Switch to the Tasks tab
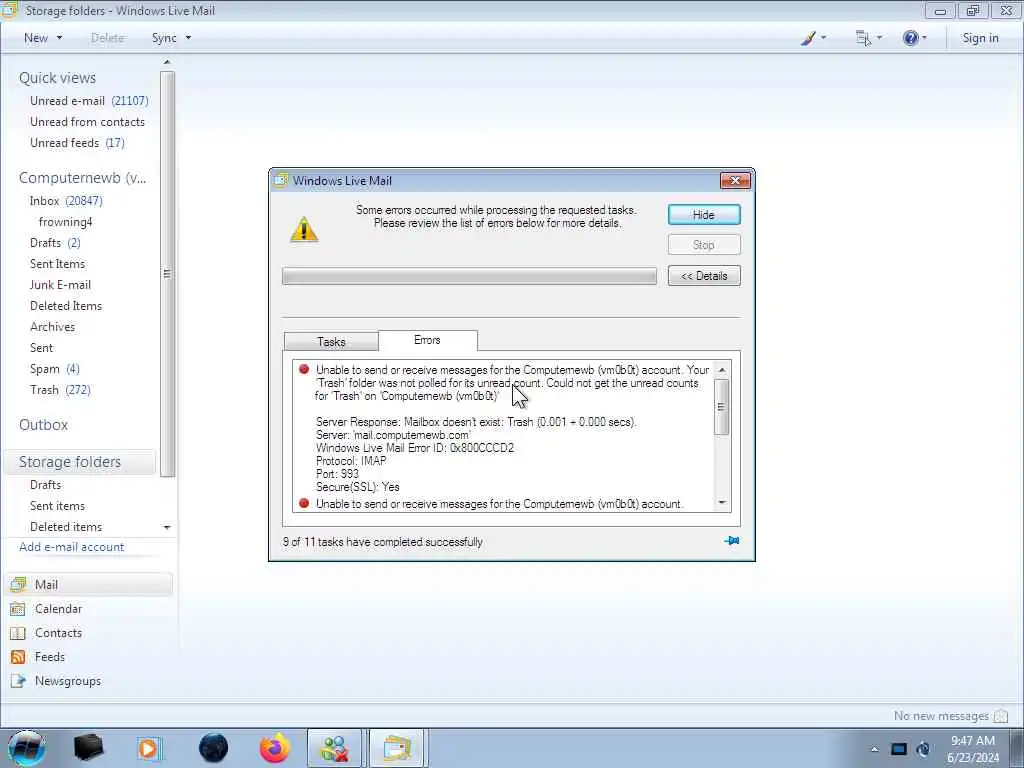Viewport: 1024px width, 768px height. (331, 342)
